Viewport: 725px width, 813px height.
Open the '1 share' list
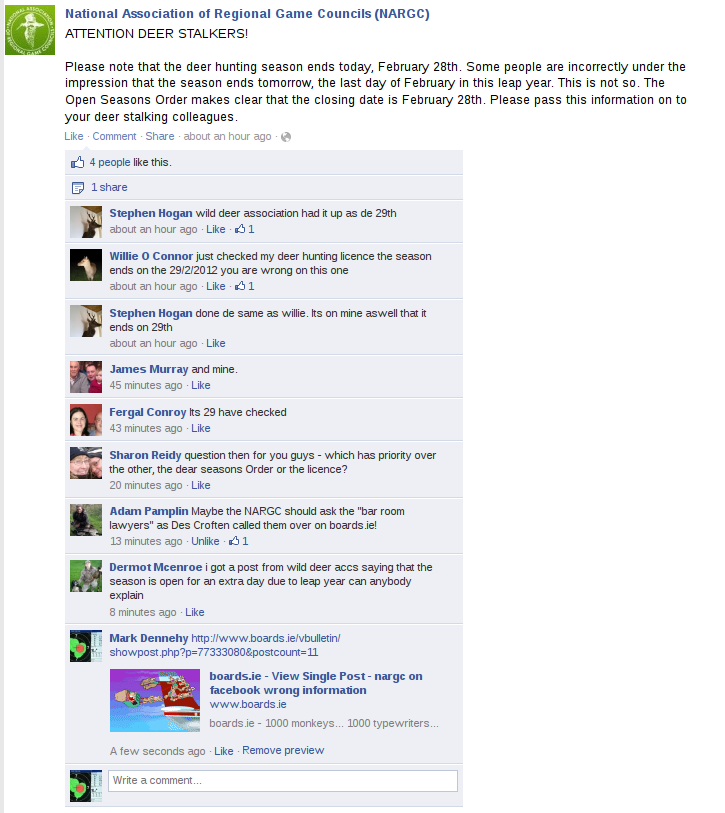click(x=109, y=187)
